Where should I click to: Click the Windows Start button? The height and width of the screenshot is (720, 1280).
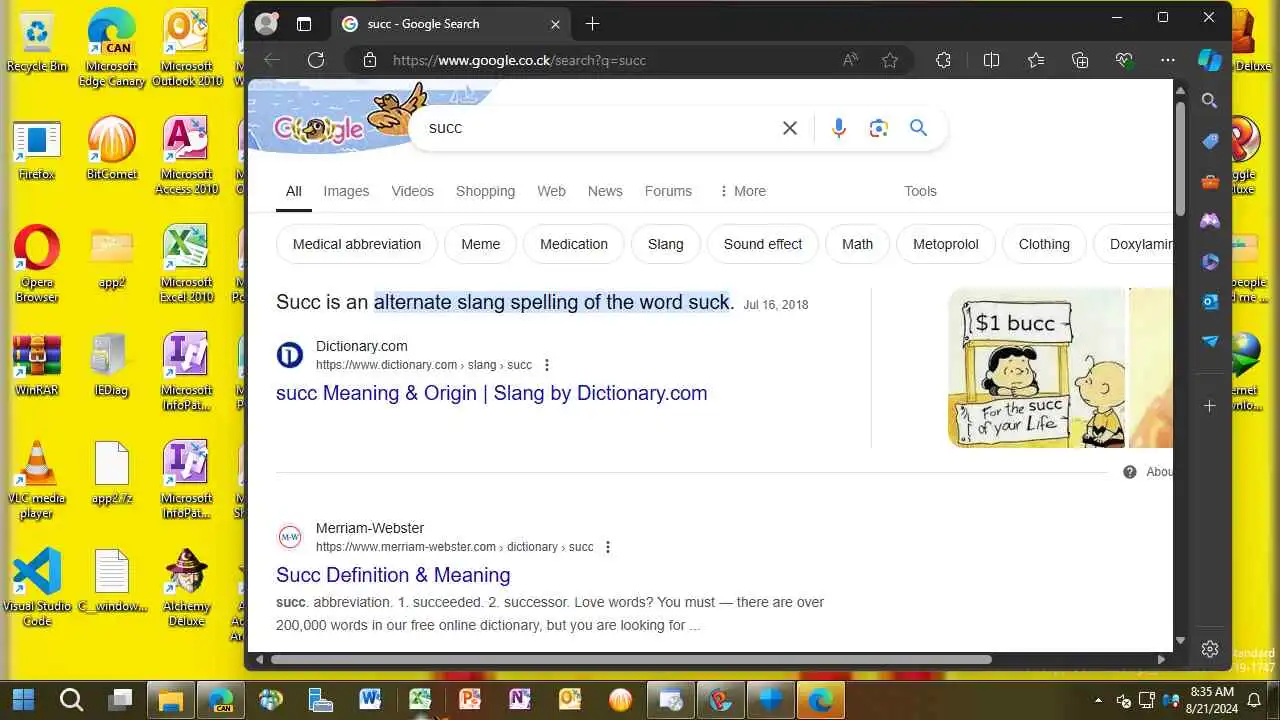tap(23, 699)
